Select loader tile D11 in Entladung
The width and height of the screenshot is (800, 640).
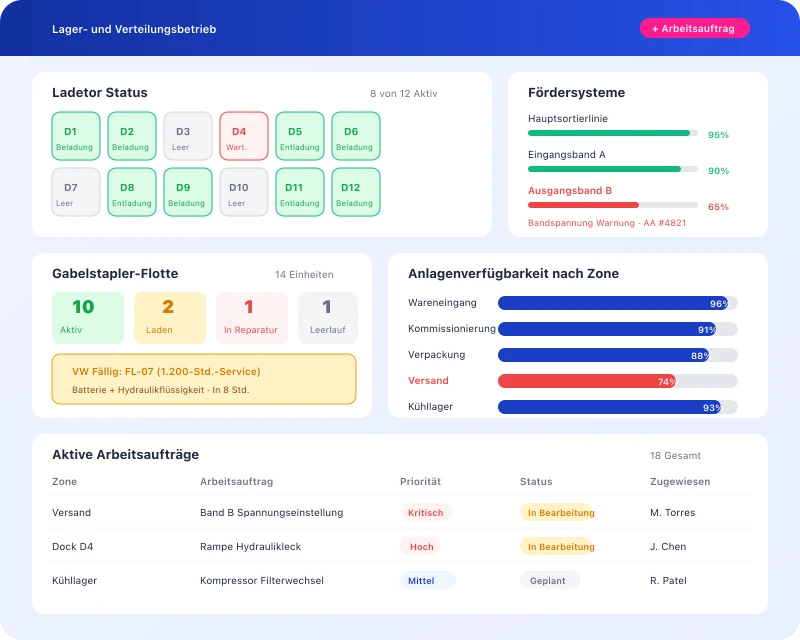click(x=299, y=191)
